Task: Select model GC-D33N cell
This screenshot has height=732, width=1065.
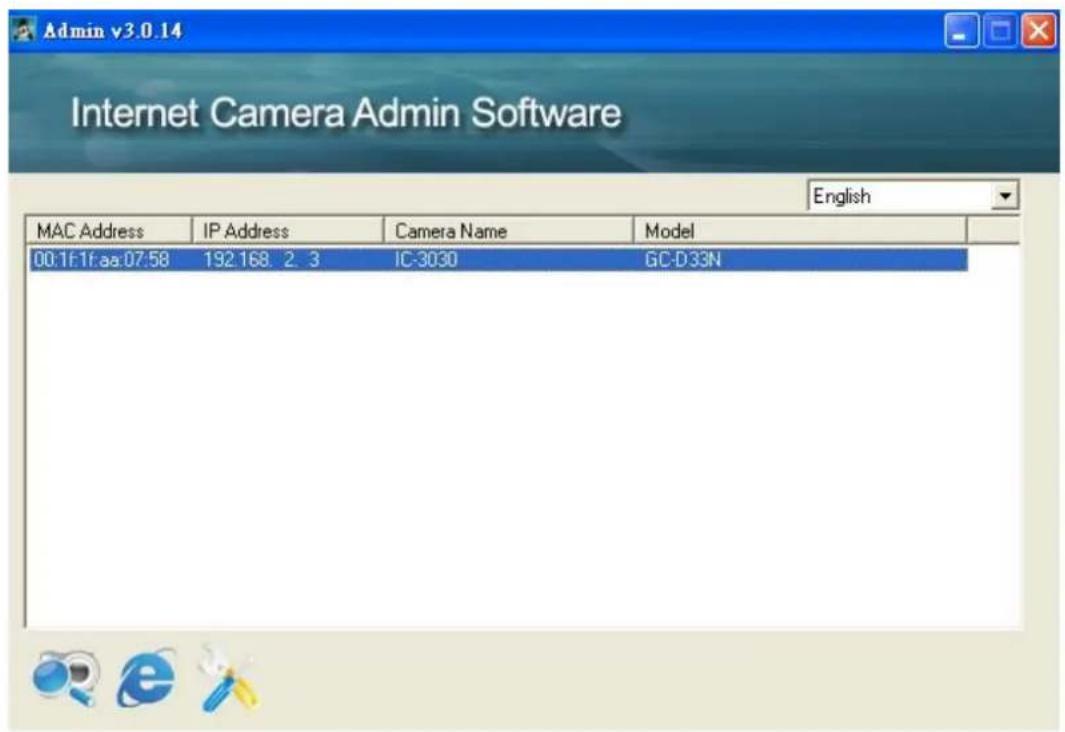Action: (683, 259)
